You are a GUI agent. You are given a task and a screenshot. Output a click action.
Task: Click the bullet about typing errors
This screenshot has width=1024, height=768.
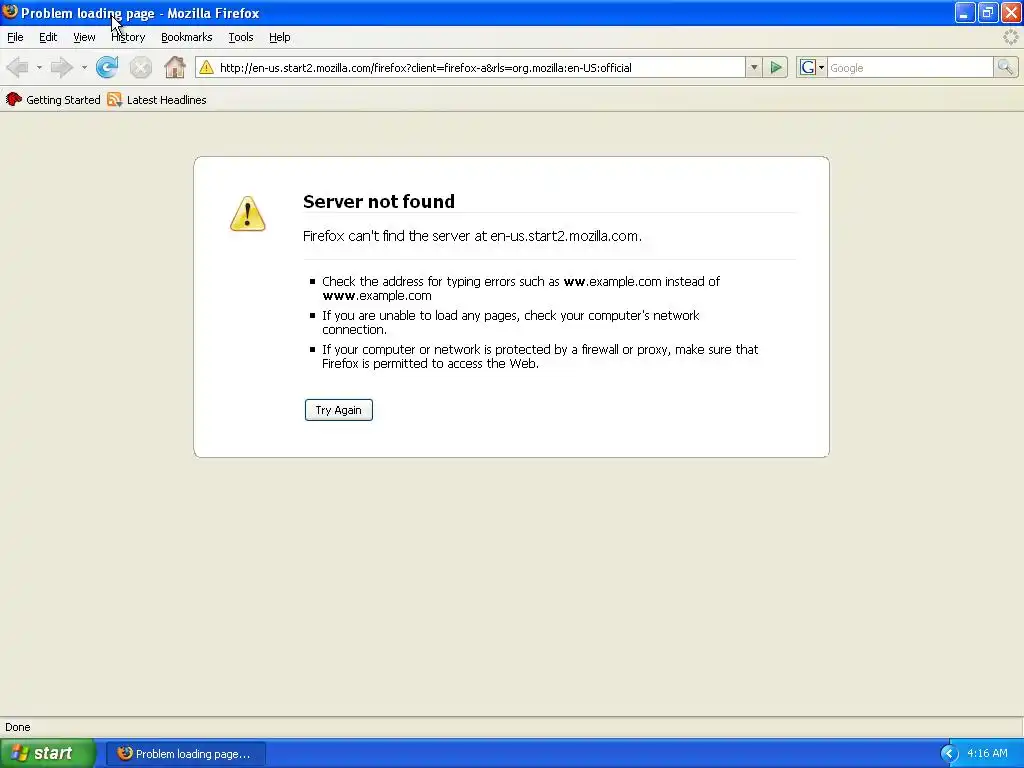520,288
